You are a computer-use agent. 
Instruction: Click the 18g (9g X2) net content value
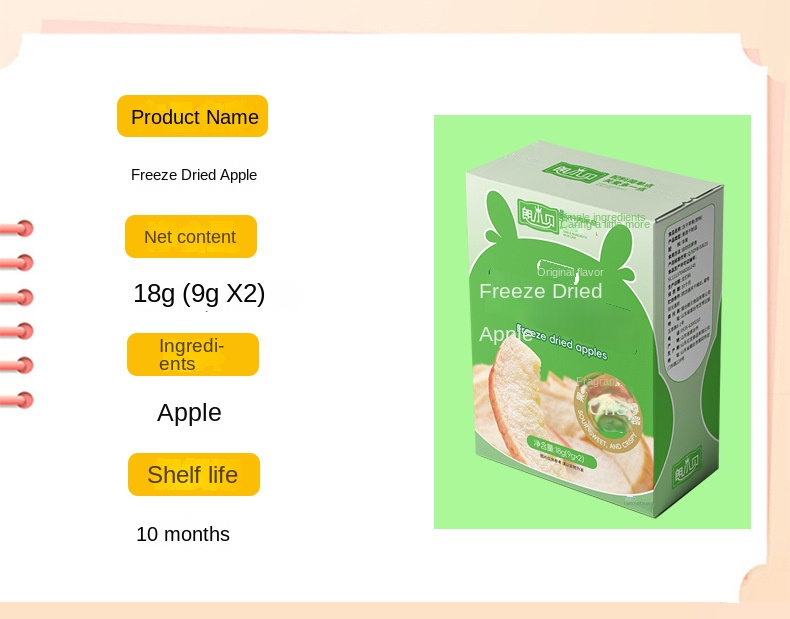[199, 294]
